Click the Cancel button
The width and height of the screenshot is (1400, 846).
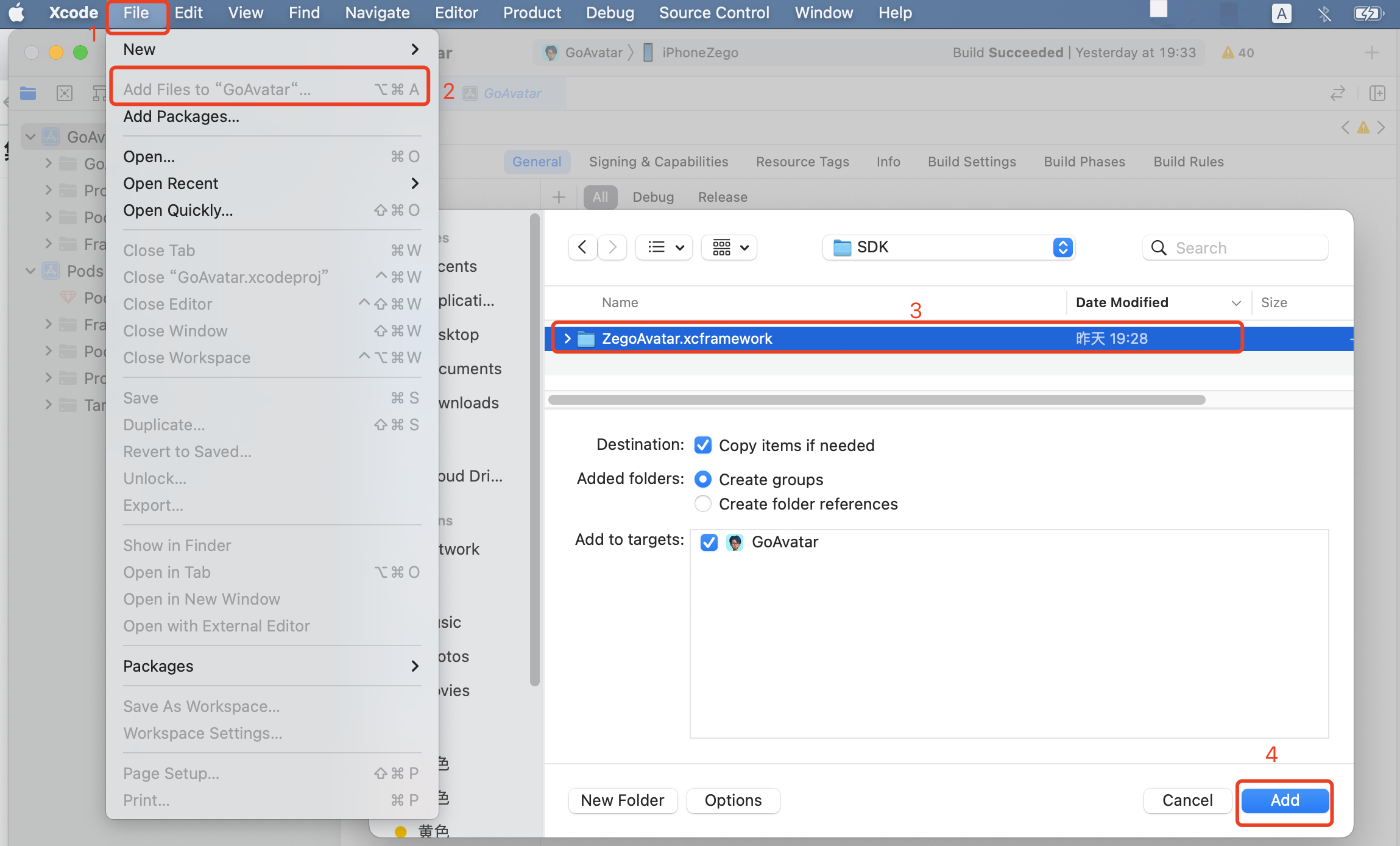[x=1187, y=800]
